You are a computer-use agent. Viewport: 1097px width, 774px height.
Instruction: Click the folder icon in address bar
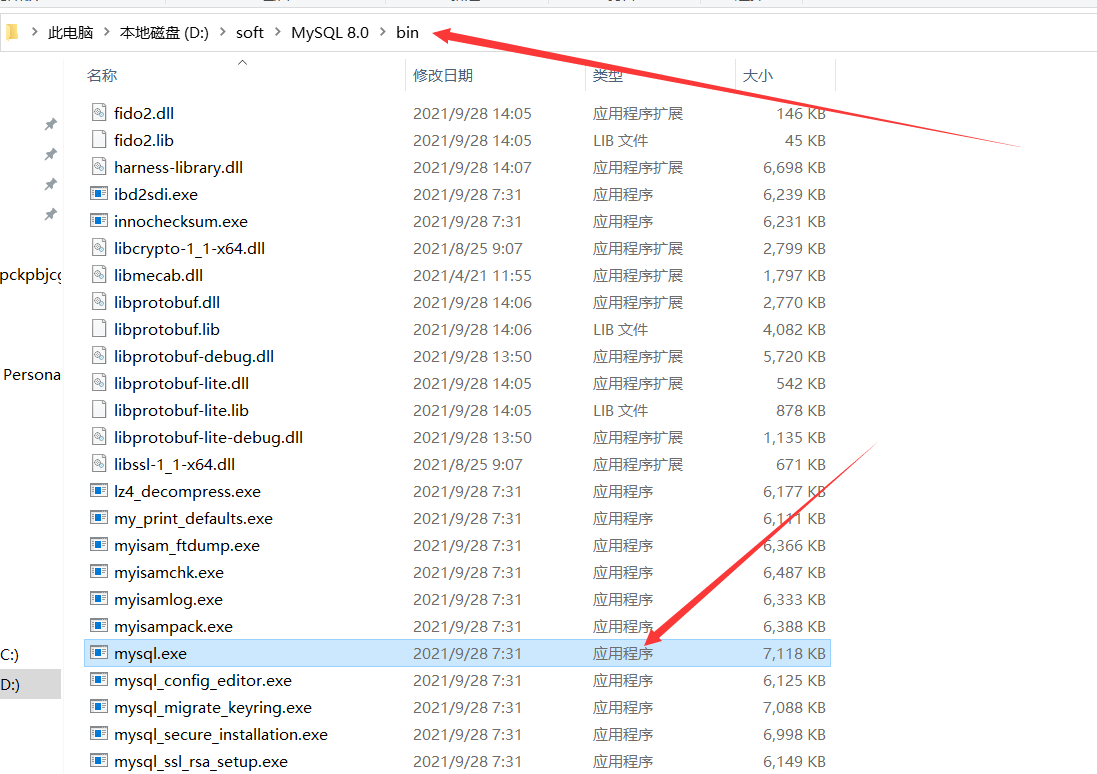pos(12,32)
